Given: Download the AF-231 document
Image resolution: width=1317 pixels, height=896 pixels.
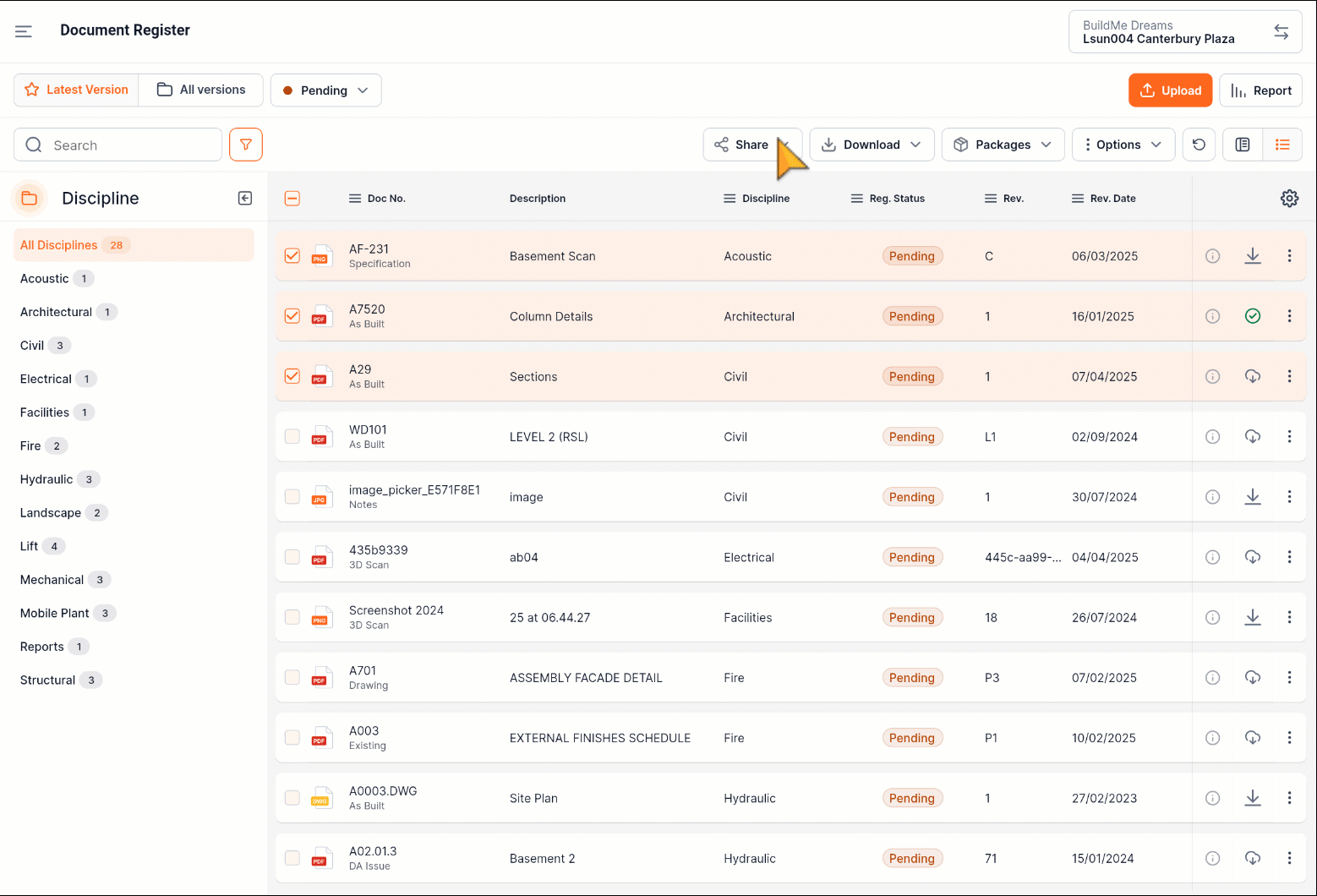Looking at the screenshot, I should coord(1253,256).
